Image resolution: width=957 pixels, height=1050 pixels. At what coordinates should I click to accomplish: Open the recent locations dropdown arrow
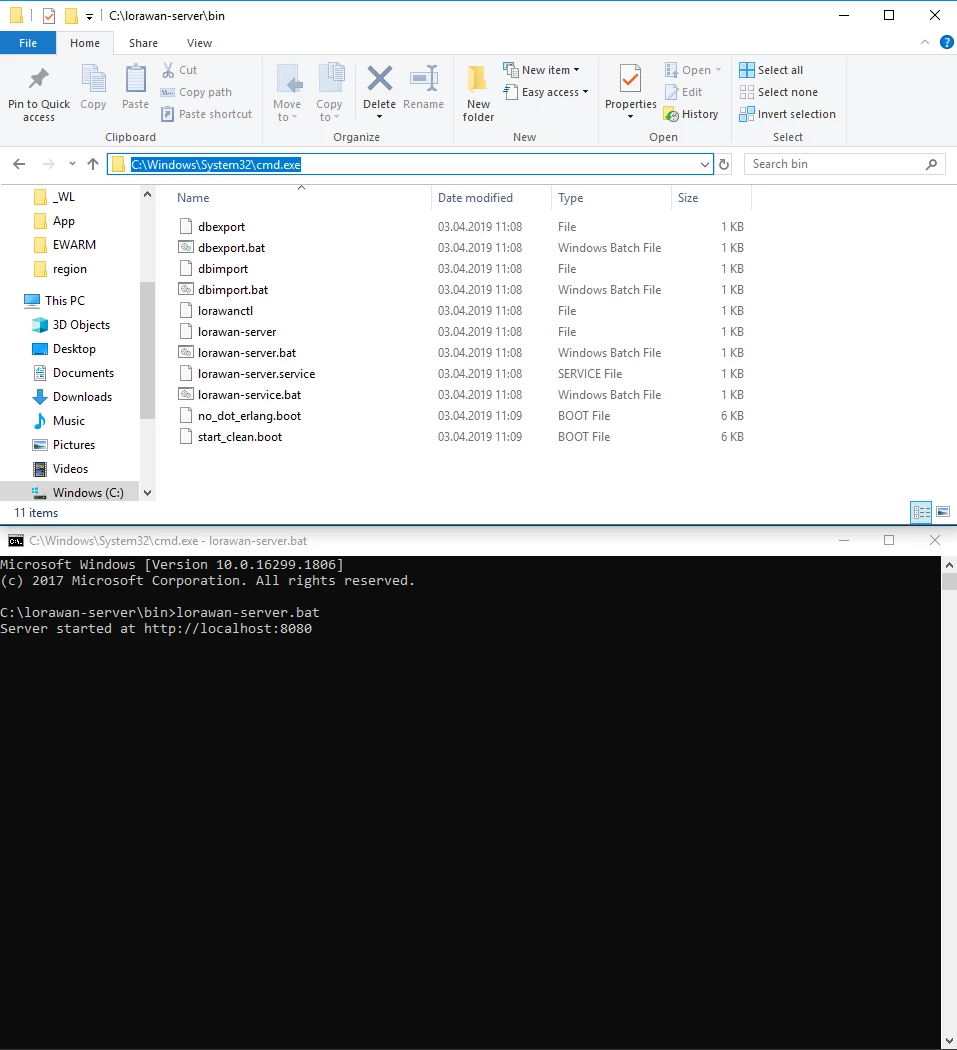[72, 164]
